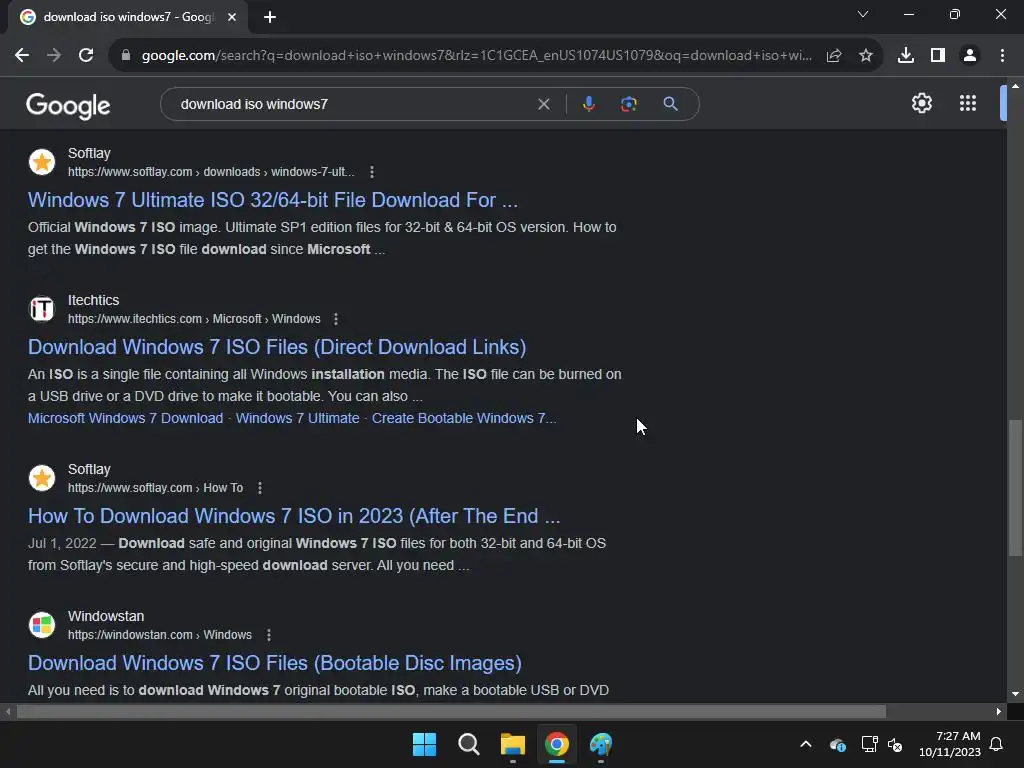Open the clock showing 7:27 AM

pos(950,744)
